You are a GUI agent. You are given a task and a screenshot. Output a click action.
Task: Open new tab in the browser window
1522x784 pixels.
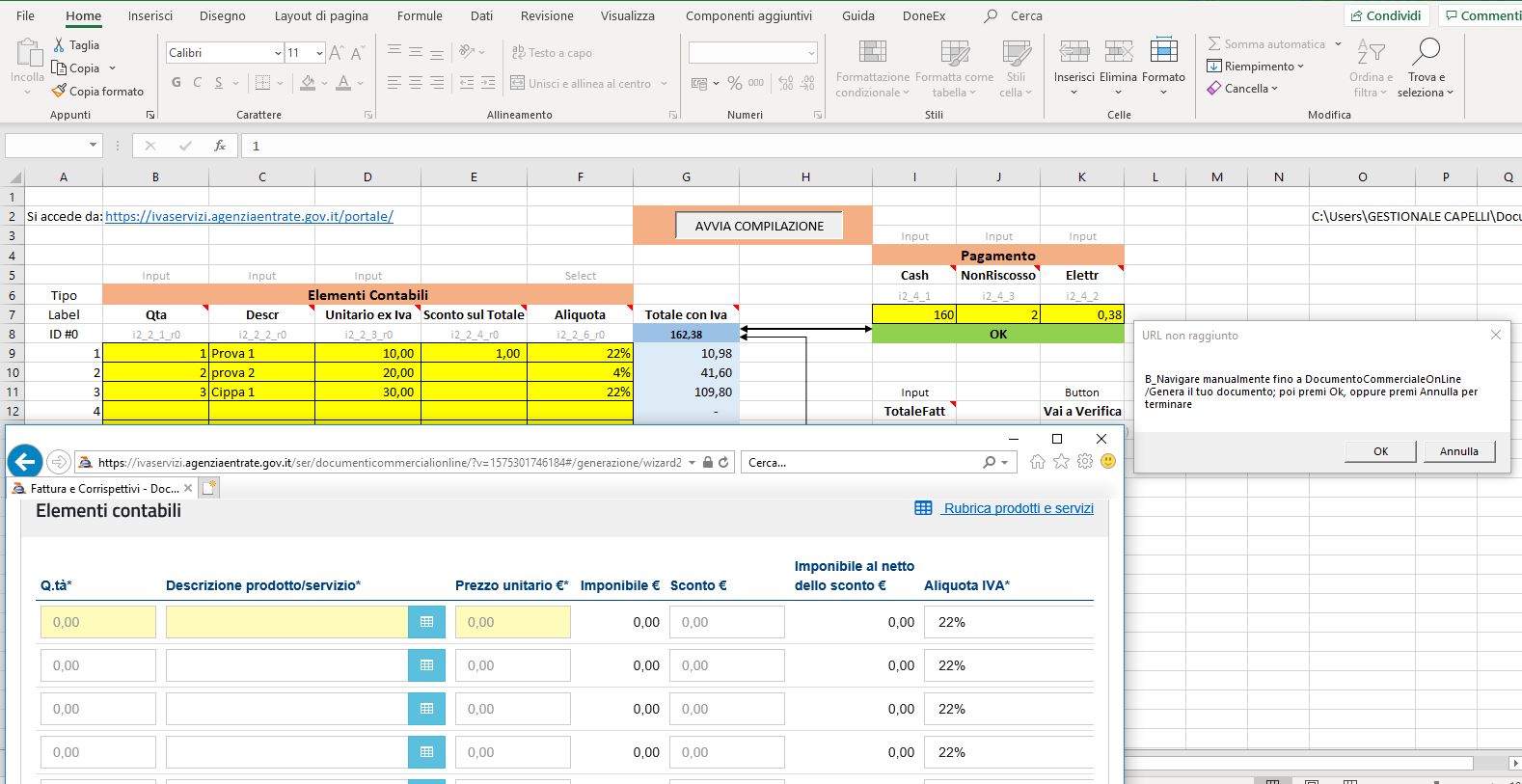[208, 488]
